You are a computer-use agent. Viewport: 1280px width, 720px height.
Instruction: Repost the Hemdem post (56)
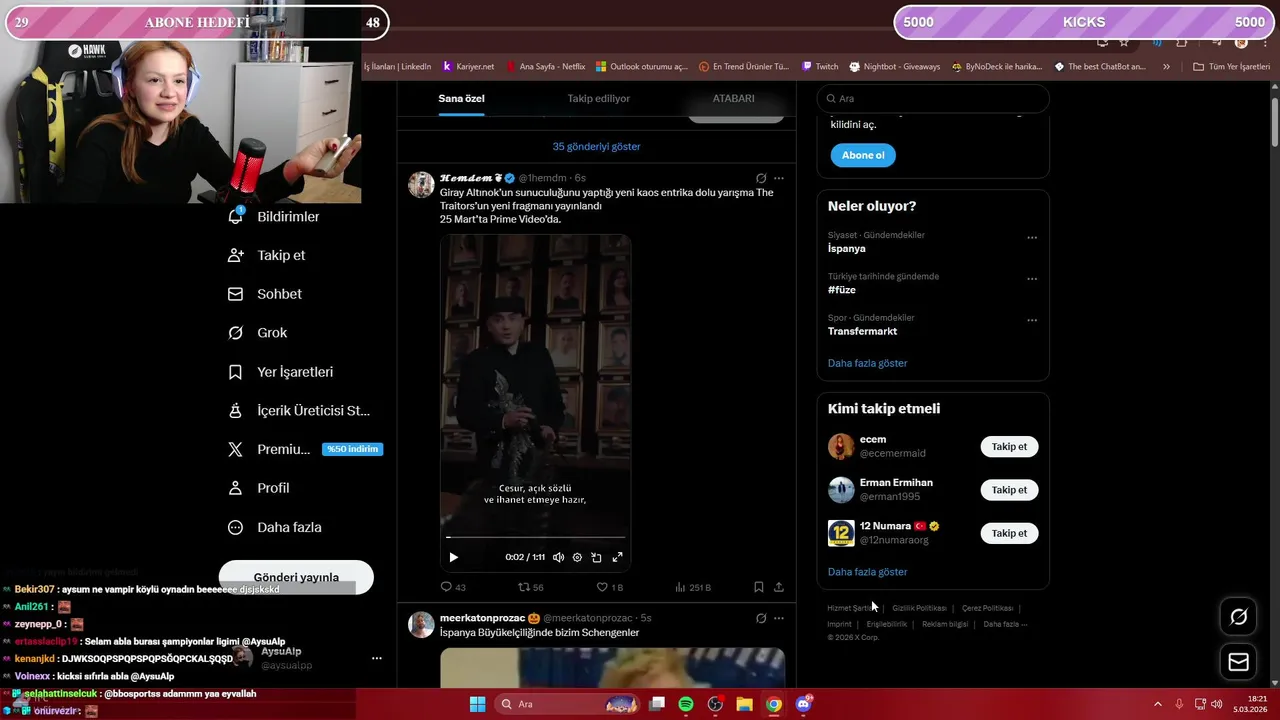coord(530,587)
